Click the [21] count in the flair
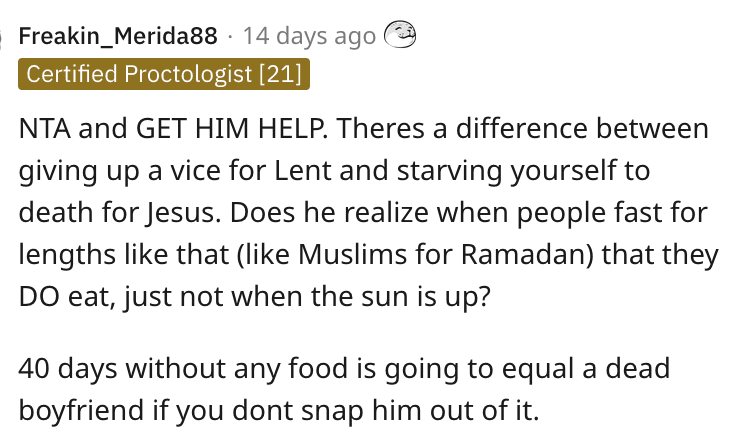The width and height of the screenshot is (738, 442). (281, 74)
